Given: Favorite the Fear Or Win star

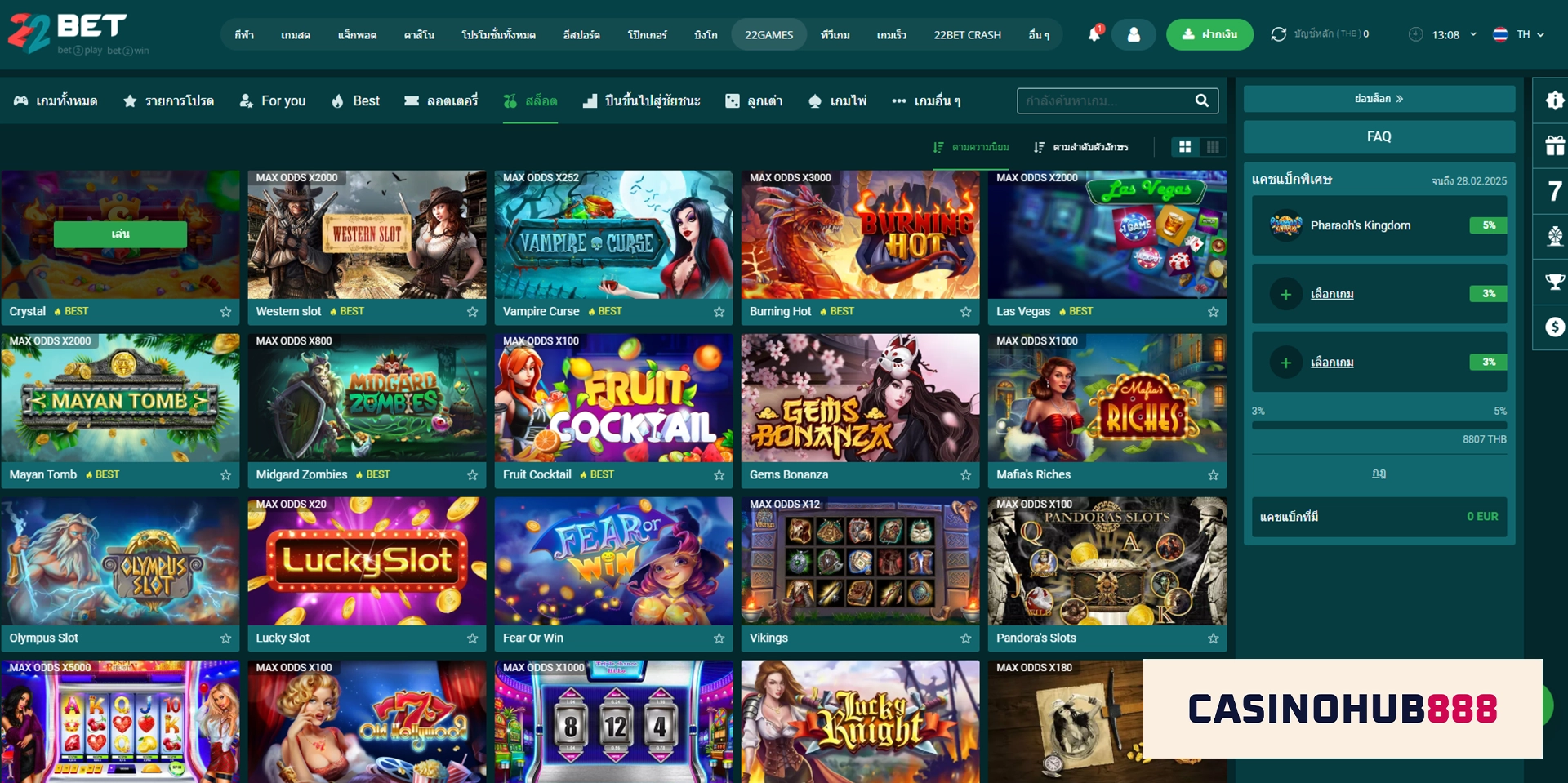Looking at the screenshot, I should click(x=719, y=638).
